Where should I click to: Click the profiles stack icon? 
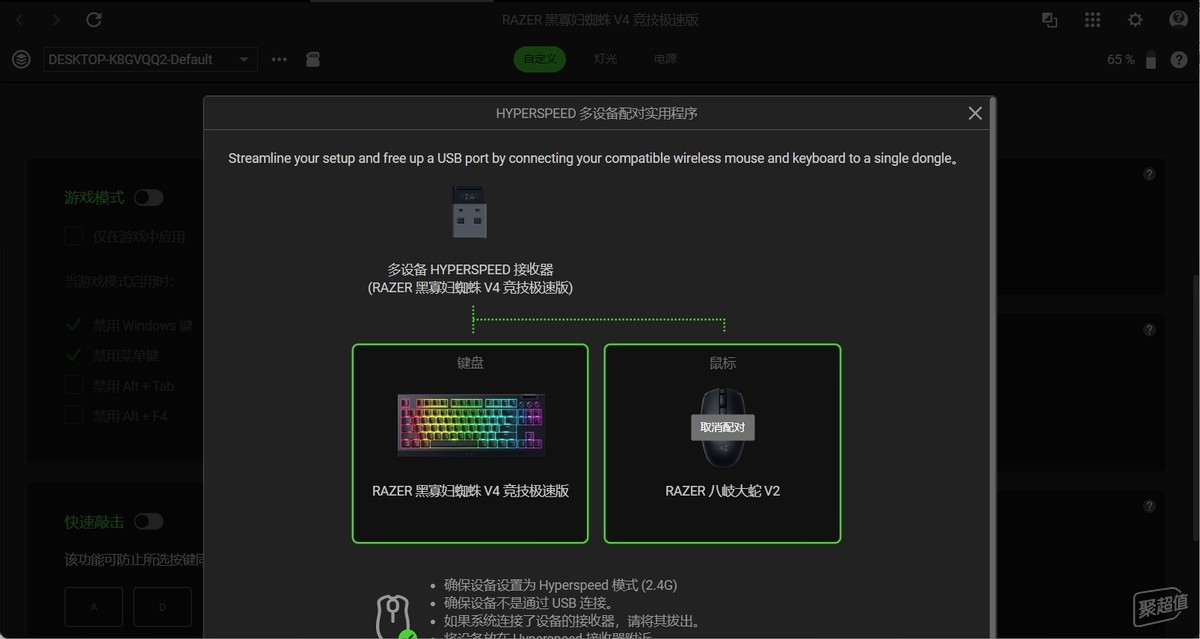click(x=21, y=60)
